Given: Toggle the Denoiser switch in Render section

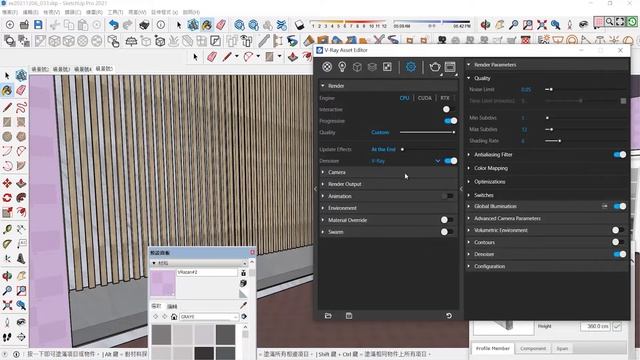Looking at the screenshot, I should [x=451, y=161].
